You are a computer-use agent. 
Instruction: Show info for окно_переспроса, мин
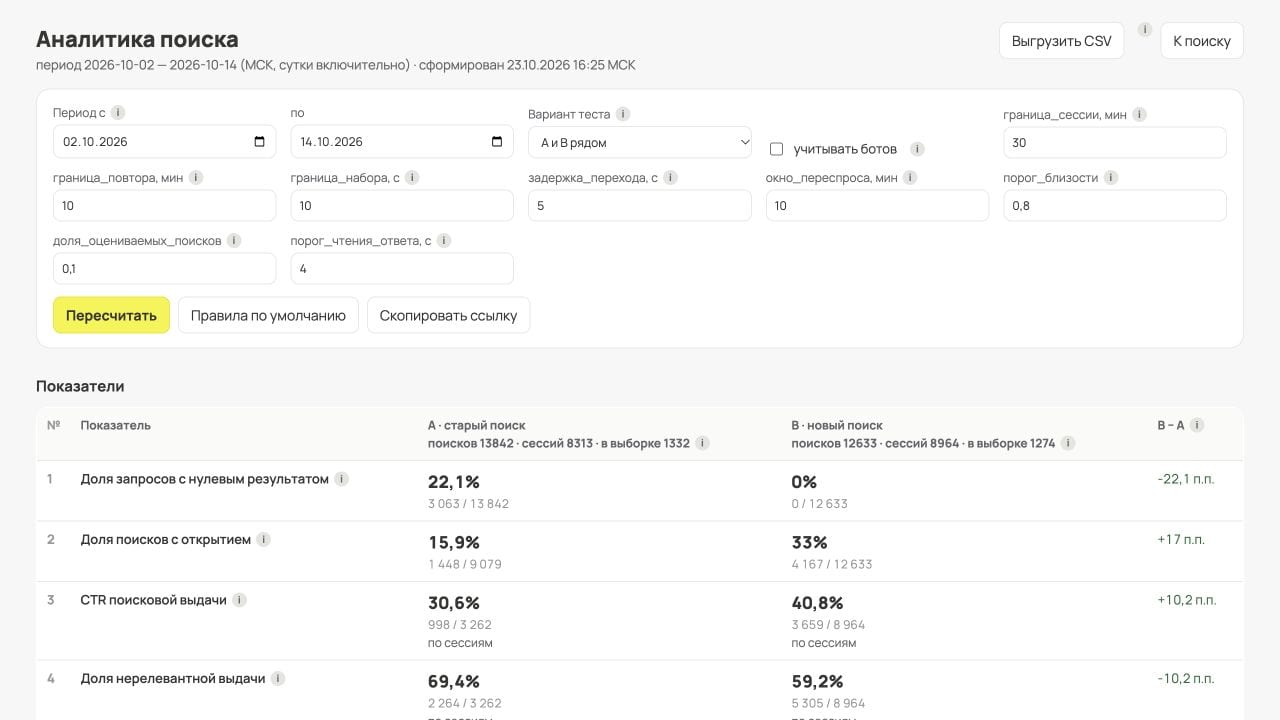[910, 177]
